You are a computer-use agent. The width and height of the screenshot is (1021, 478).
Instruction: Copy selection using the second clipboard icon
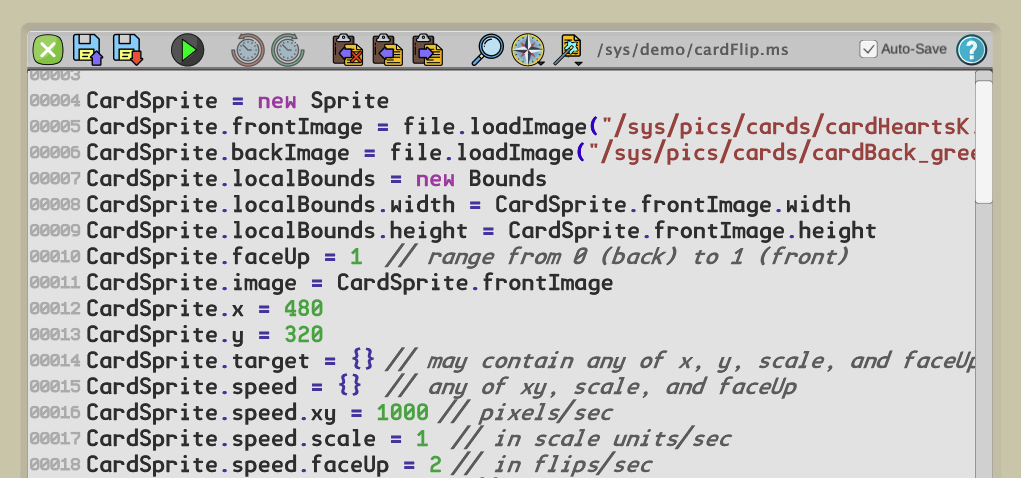[x=387, y=50]
